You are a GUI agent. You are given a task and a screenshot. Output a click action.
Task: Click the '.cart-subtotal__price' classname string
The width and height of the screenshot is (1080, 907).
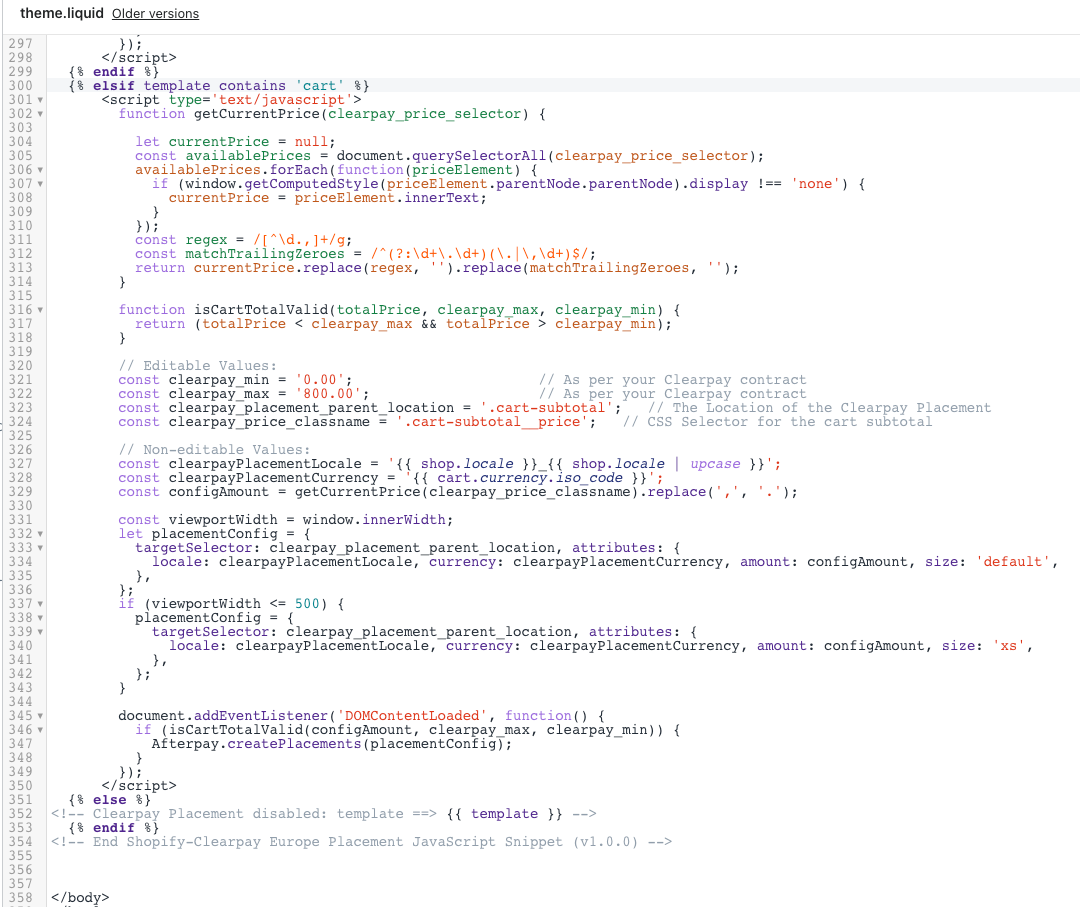(492, 421)
